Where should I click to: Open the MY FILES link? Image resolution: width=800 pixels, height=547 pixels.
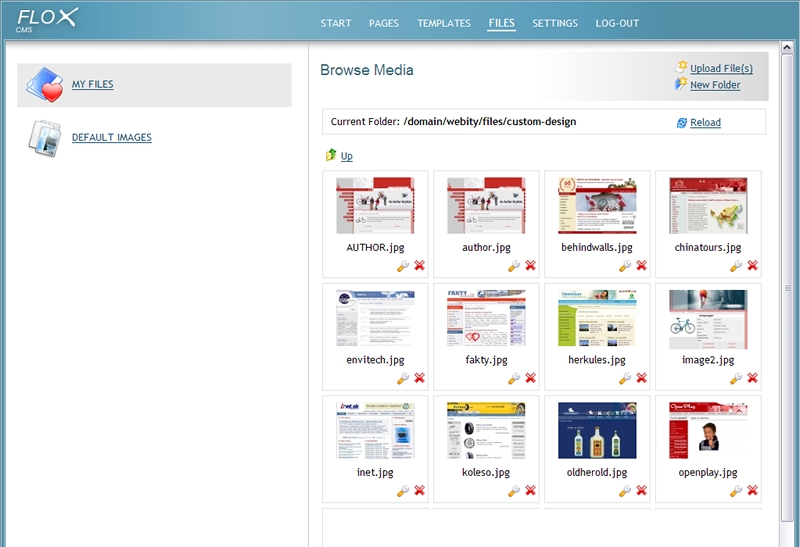coord(92,84)
